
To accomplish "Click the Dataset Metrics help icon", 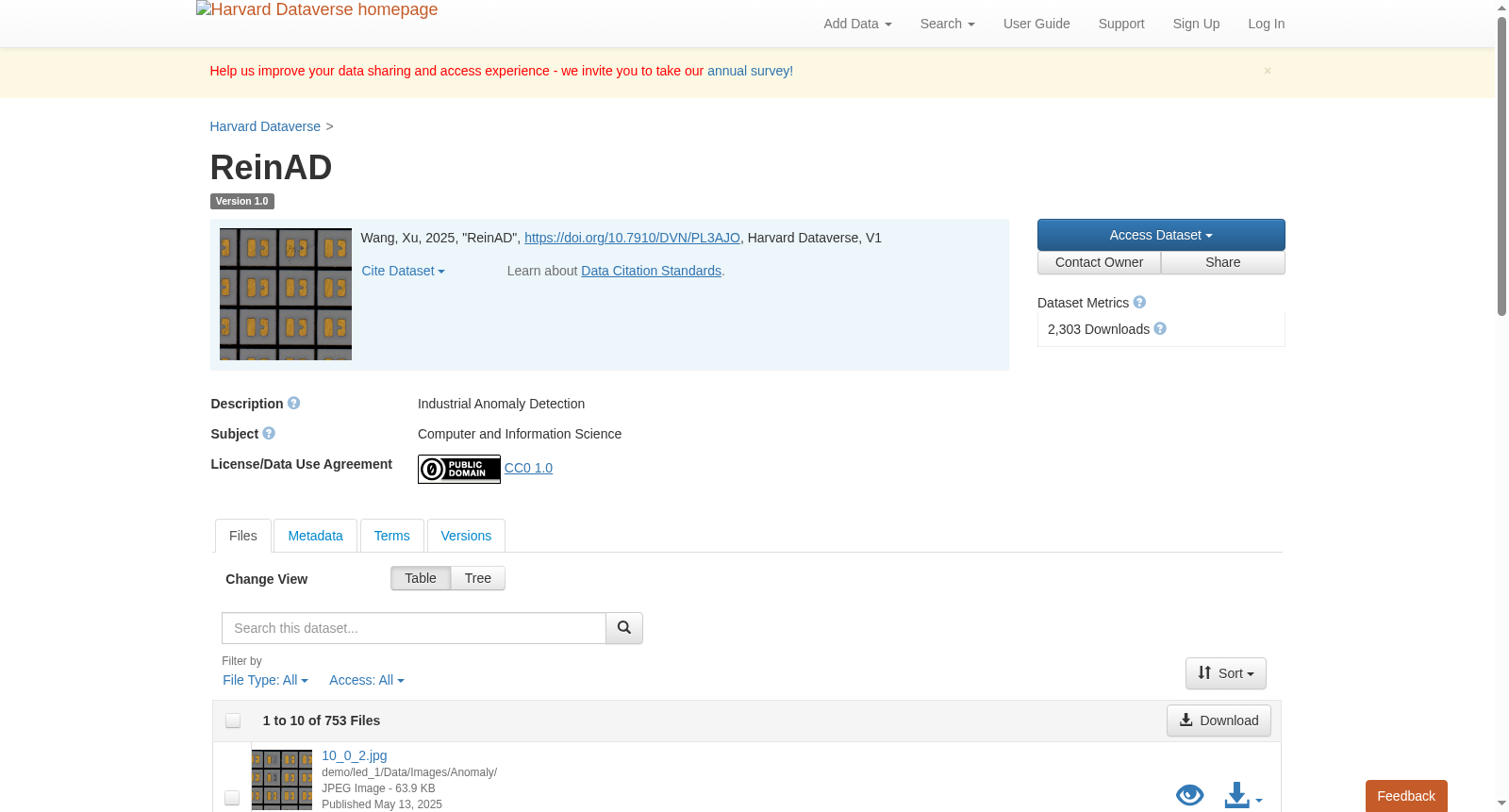I will [1139, 302].
